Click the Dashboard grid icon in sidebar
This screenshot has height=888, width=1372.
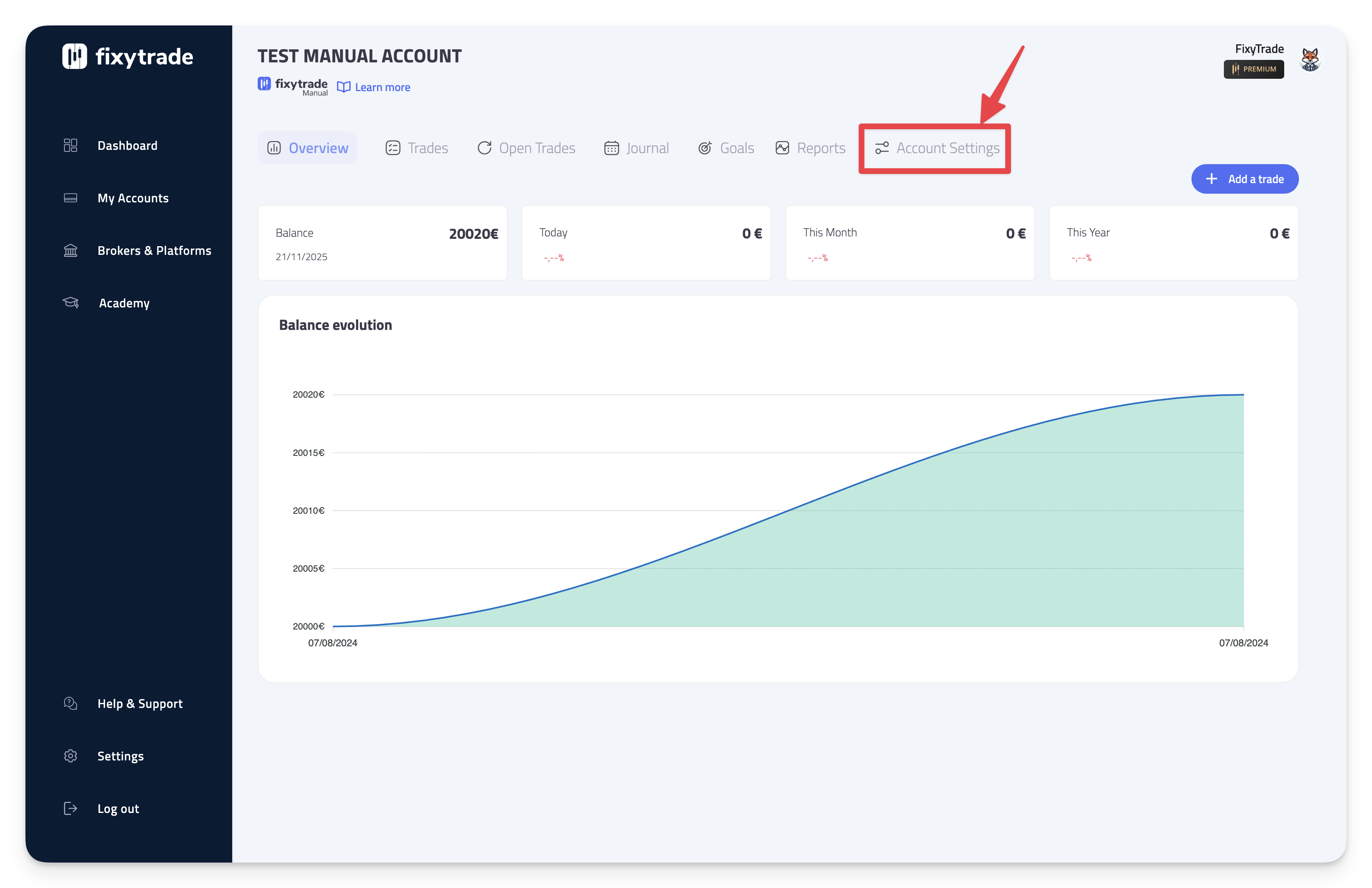pos(70,145)
